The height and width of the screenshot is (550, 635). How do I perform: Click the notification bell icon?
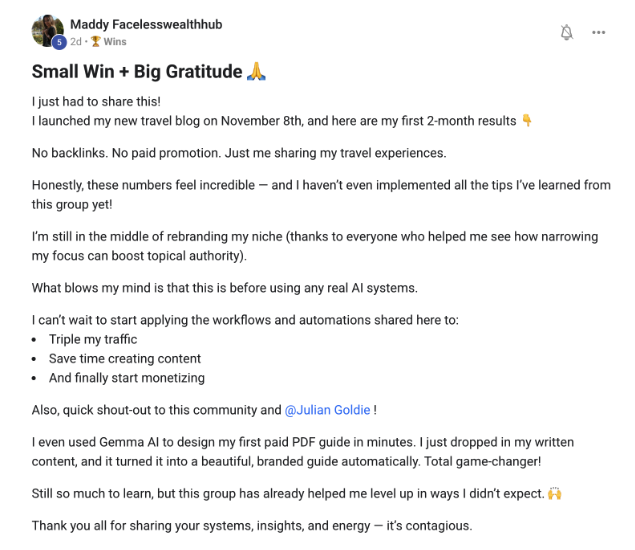567,32
